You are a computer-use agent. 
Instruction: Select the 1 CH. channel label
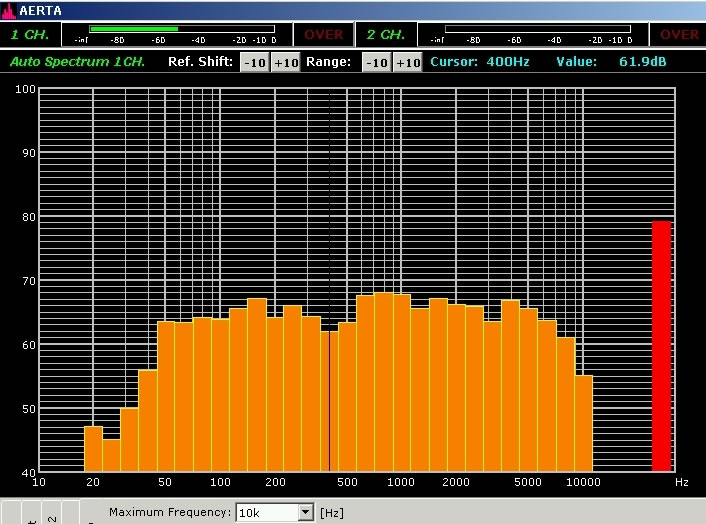tap(30, 35)
